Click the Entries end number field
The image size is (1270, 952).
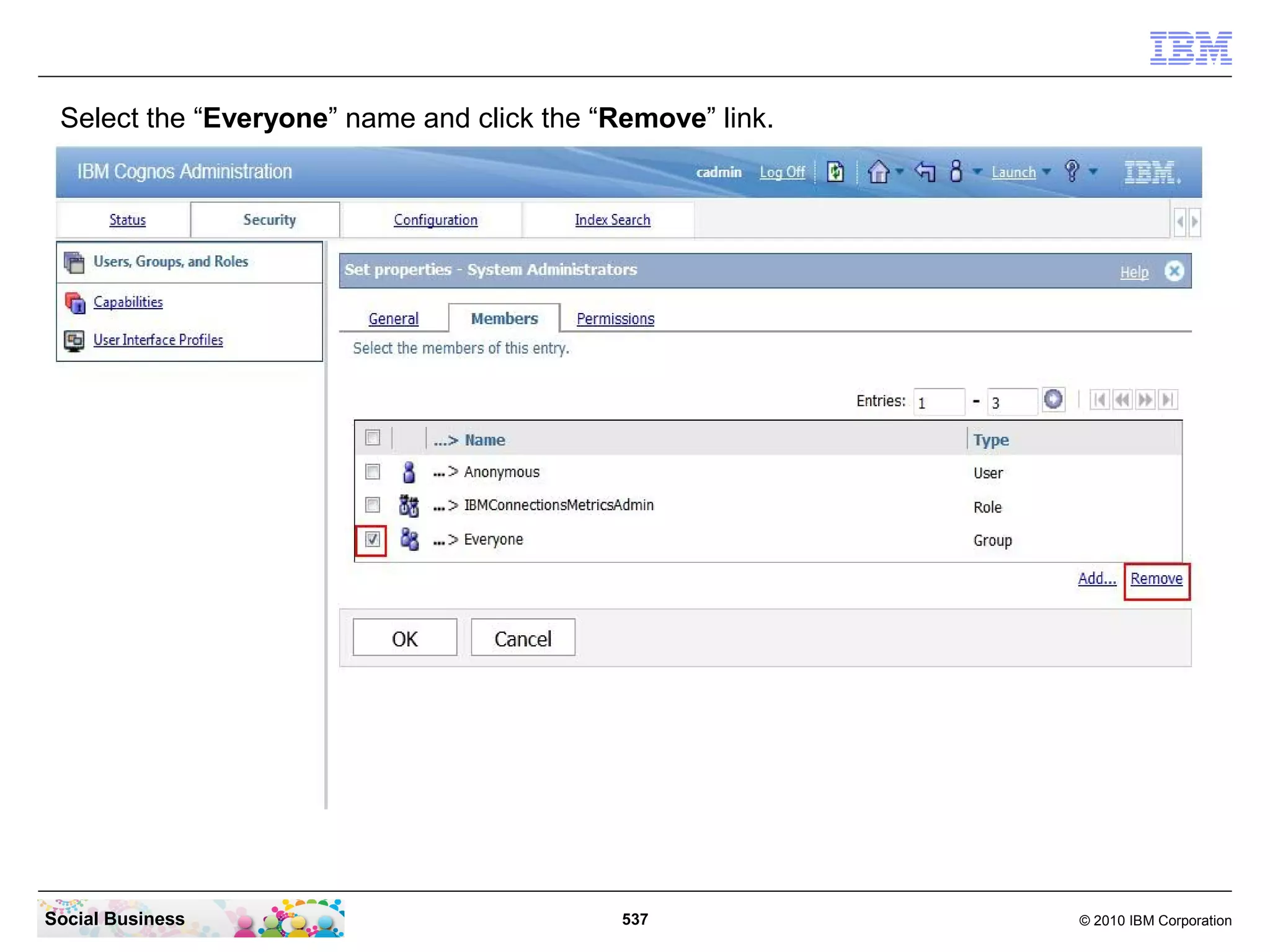point(1013,402)
